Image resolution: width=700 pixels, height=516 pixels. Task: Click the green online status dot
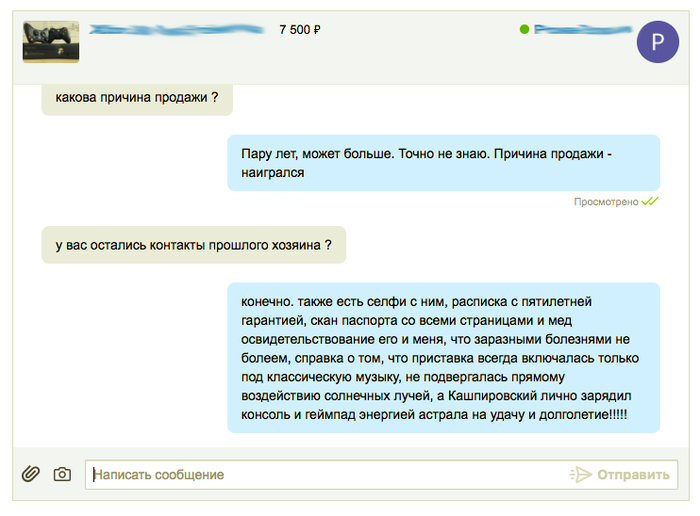524,30
